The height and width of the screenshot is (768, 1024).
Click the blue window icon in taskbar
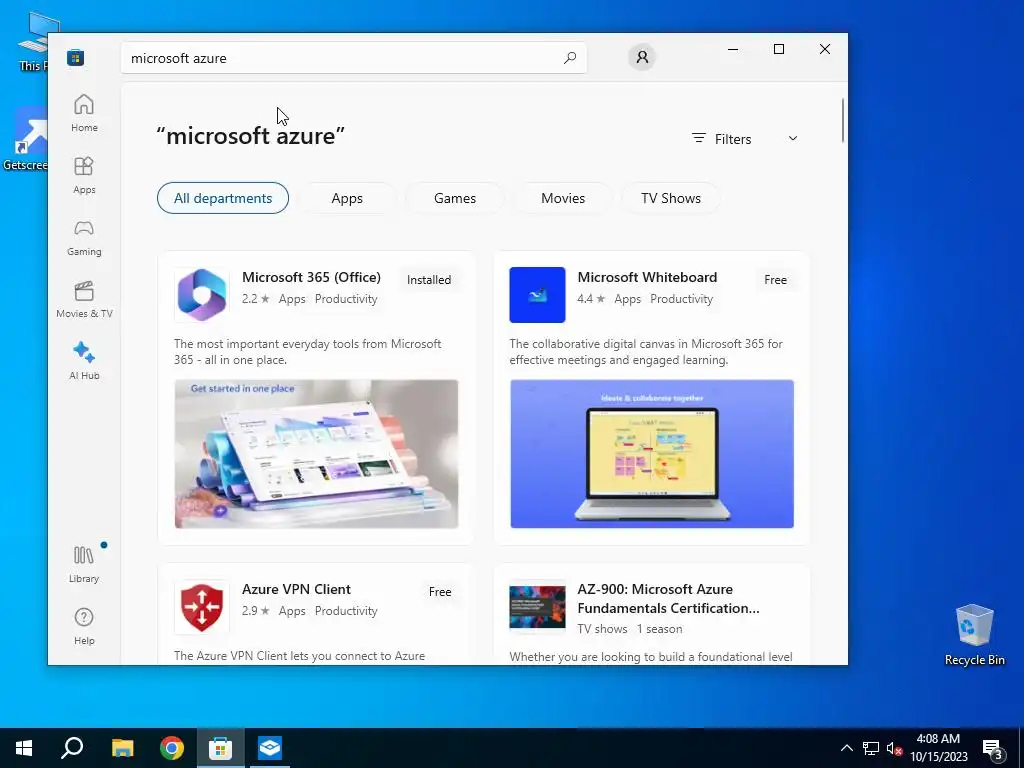[x=269, y=748]
